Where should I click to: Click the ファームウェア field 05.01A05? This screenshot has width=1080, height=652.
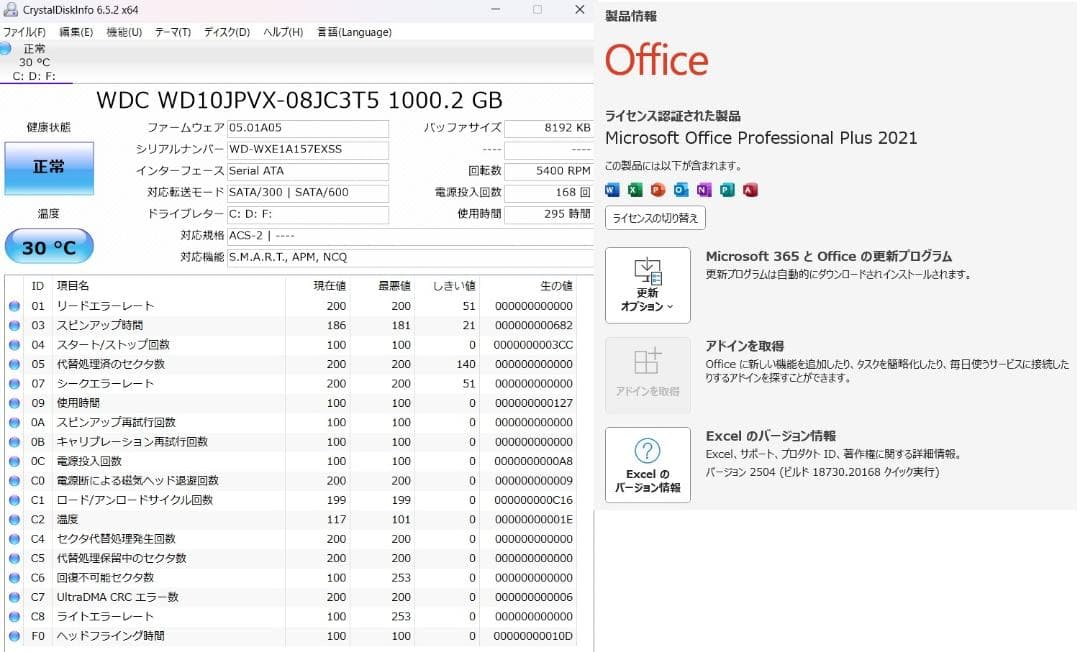click(307, 128)
